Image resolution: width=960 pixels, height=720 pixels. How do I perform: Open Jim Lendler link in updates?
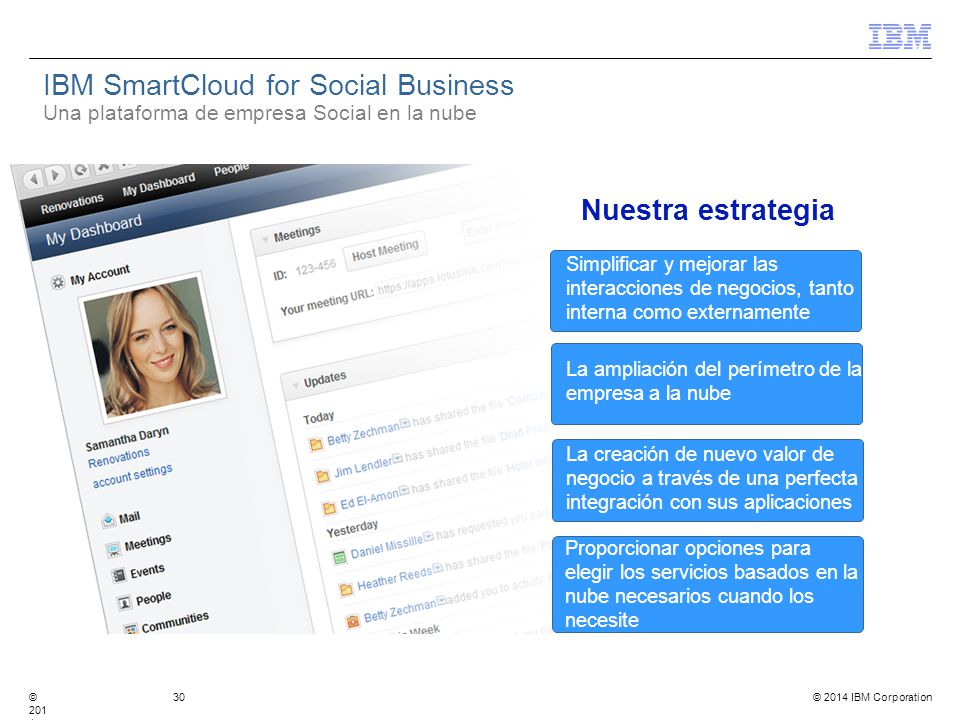[363, 467]
